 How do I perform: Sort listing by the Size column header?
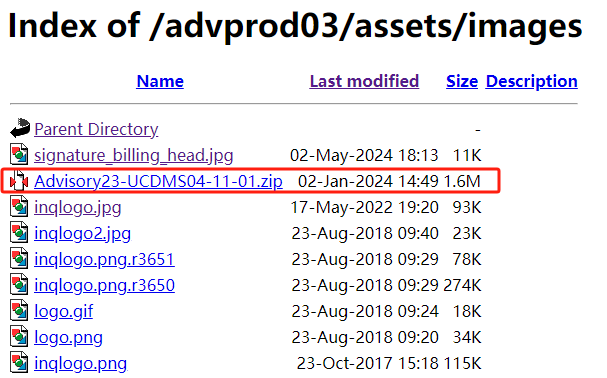[462, 81]
